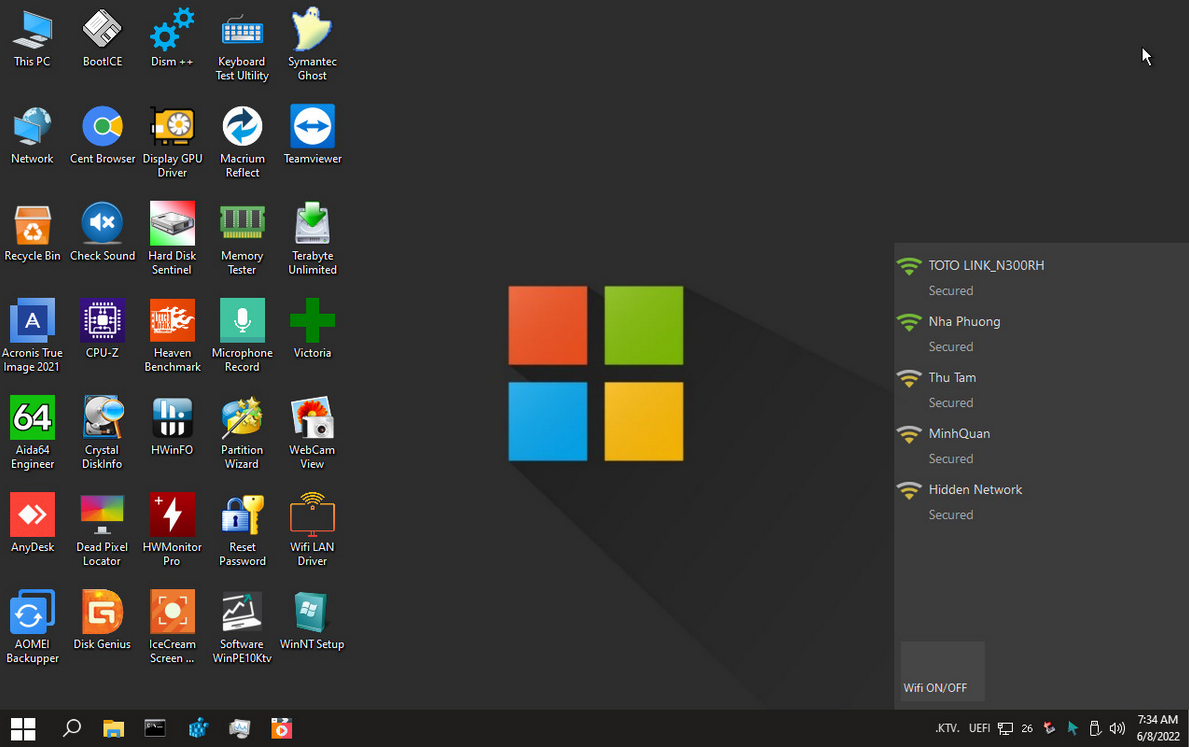
Task: Open the Network desktop icon
Action: click(x=32, y=135)
